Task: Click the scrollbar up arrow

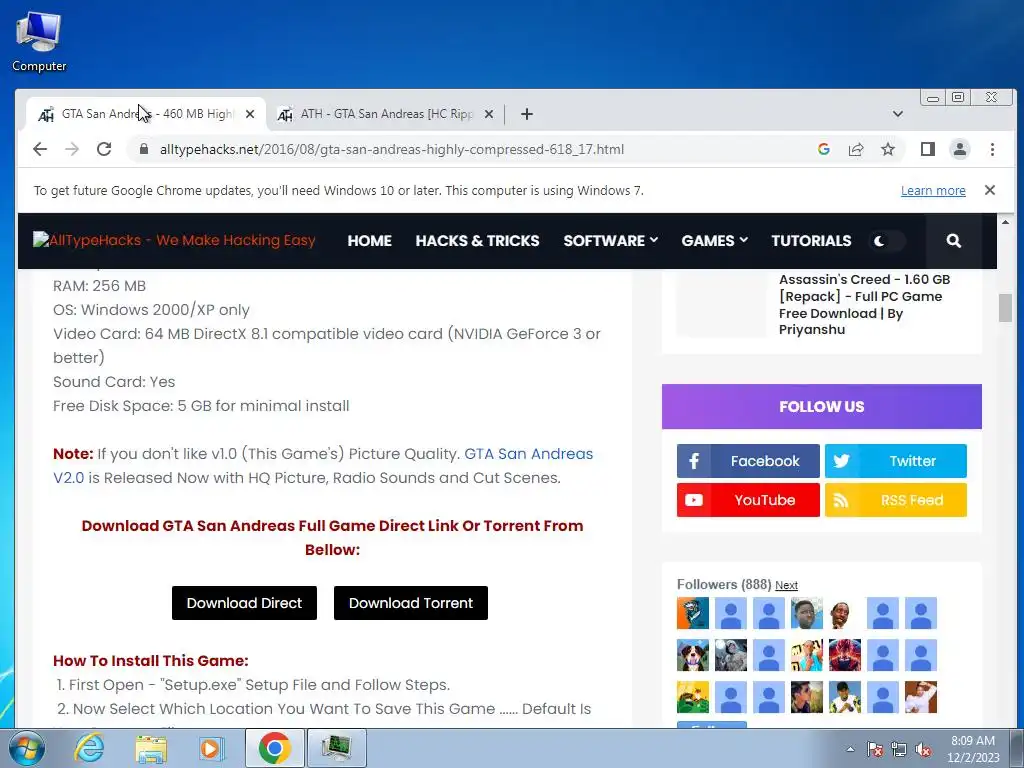Action: pos(1005,222)
